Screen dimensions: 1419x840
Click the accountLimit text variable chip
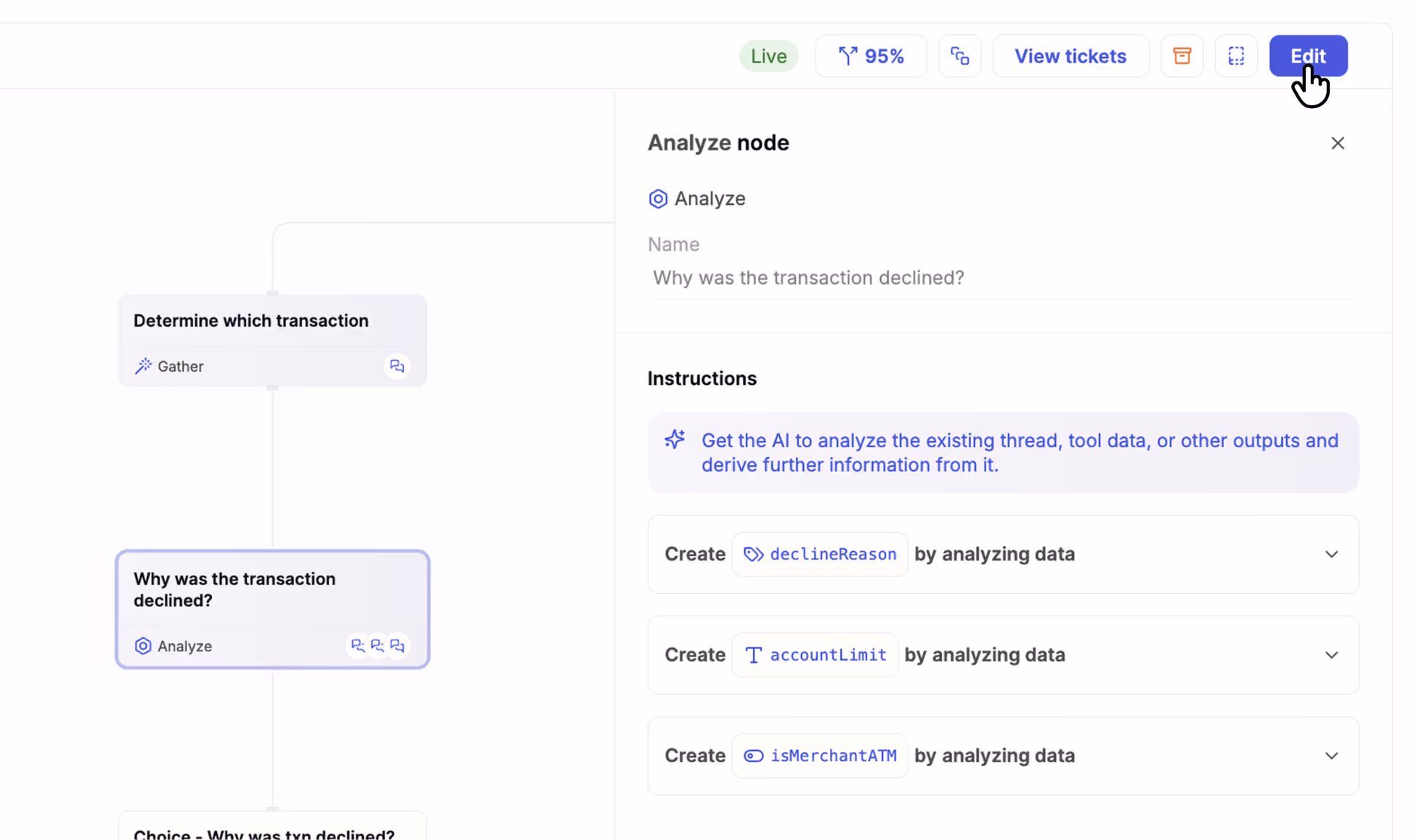[815, 655]
